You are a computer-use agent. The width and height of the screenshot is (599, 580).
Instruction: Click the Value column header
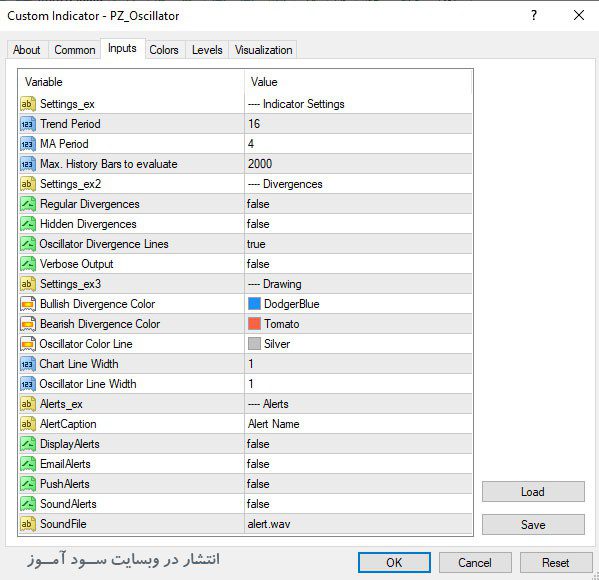click(358, 82)
